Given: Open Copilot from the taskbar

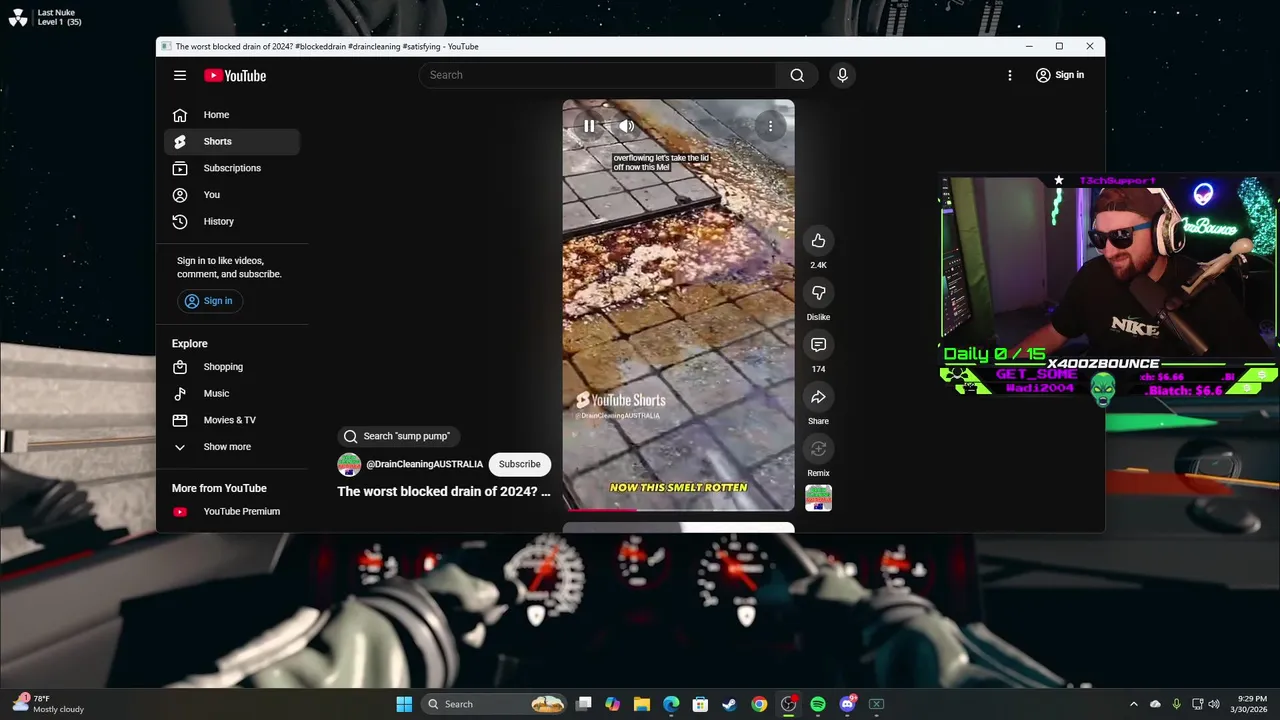Looking at the screenshot, I should (x=613, y=704).
